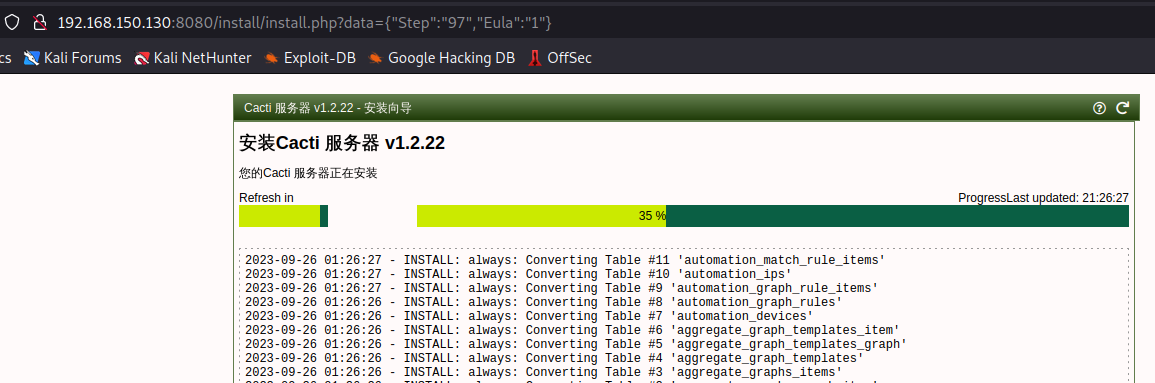The image size is (1155, 383).
Task: Open the Kali NetHunter bookmark
Action: tap(193, 57)
